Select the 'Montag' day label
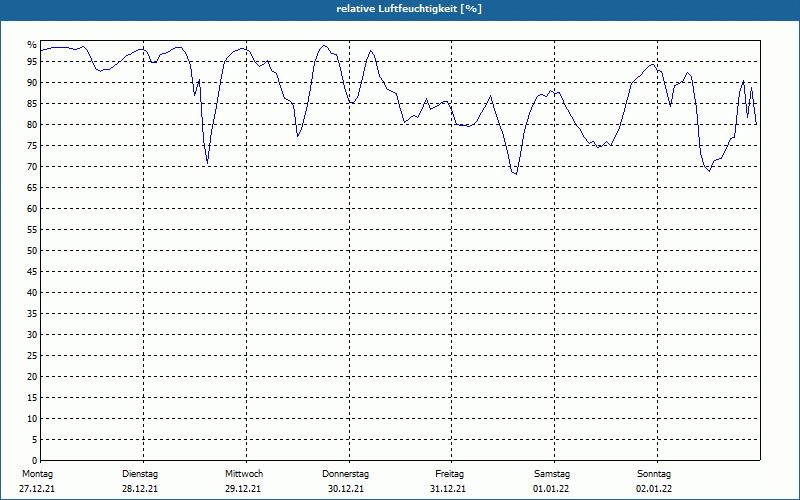This screenshot has width=800, height=500. [37, 474]
